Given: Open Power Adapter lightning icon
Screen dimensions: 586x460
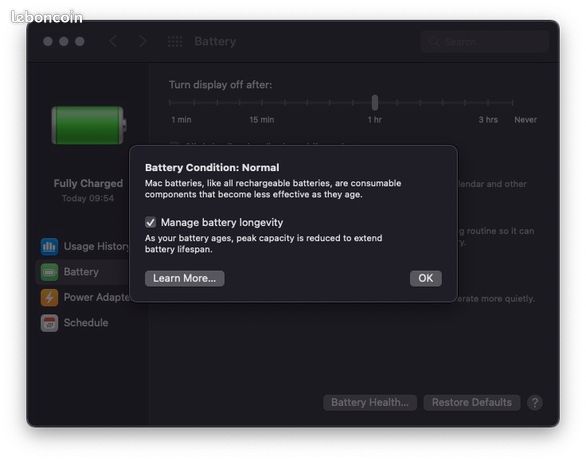Looking at the screenshot, I should point(49,297).
